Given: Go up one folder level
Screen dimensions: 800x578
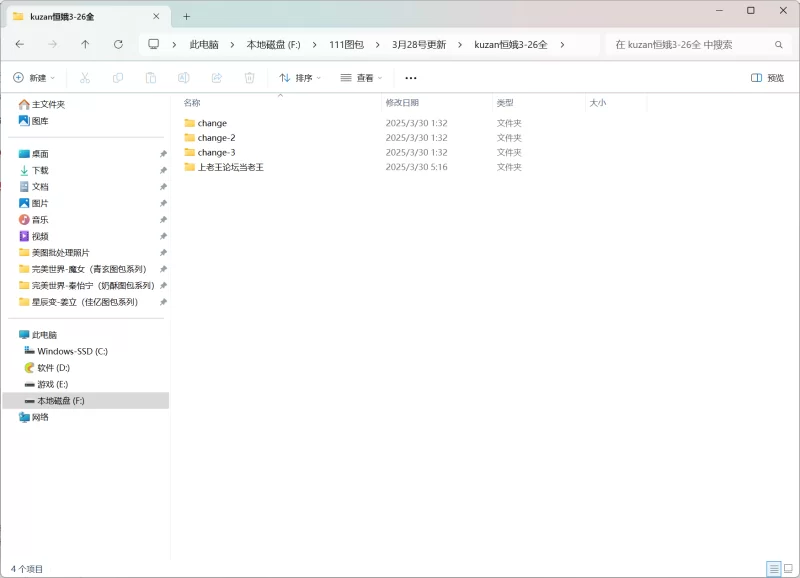Looking at the screenshot, I should (85, 44).
